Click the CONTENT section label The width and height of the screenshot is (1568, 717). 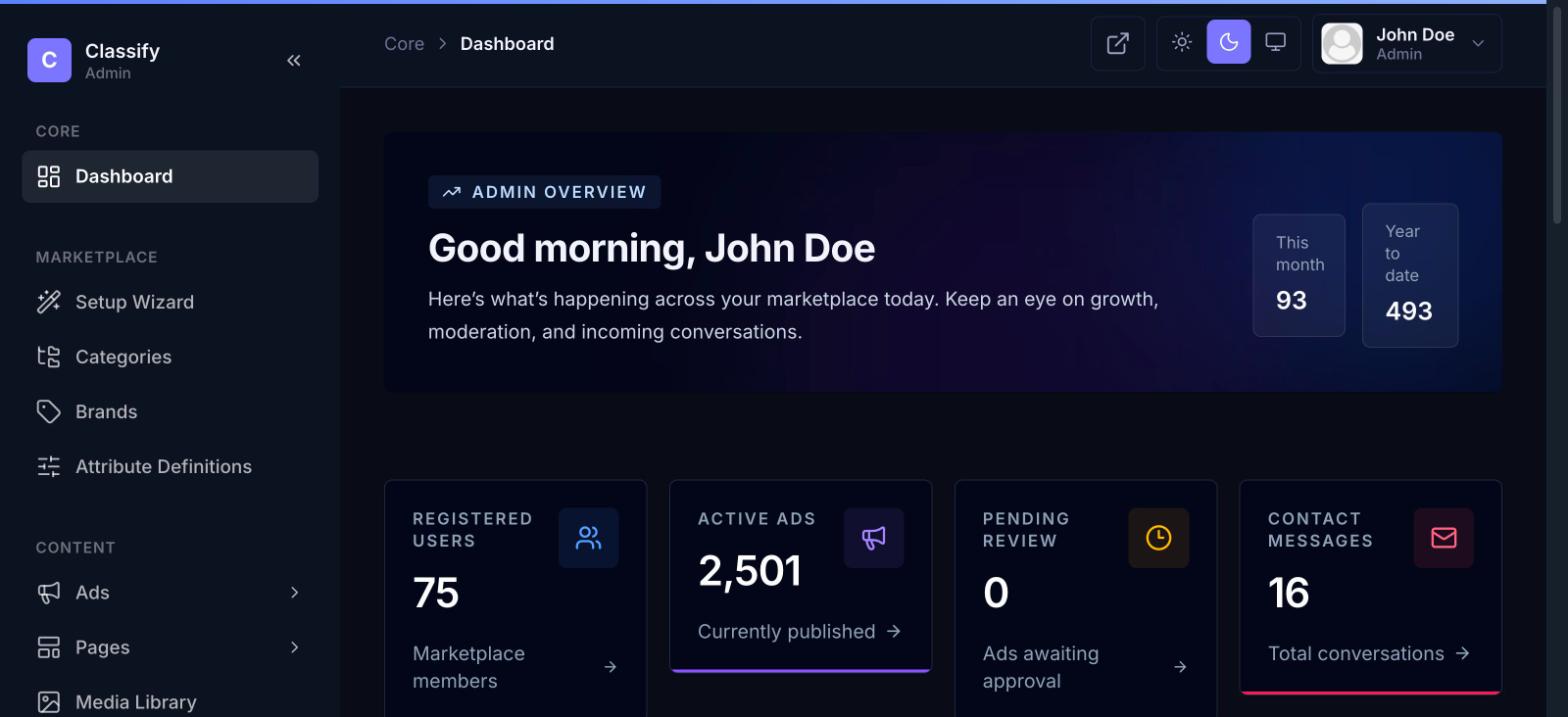(75, 548)
